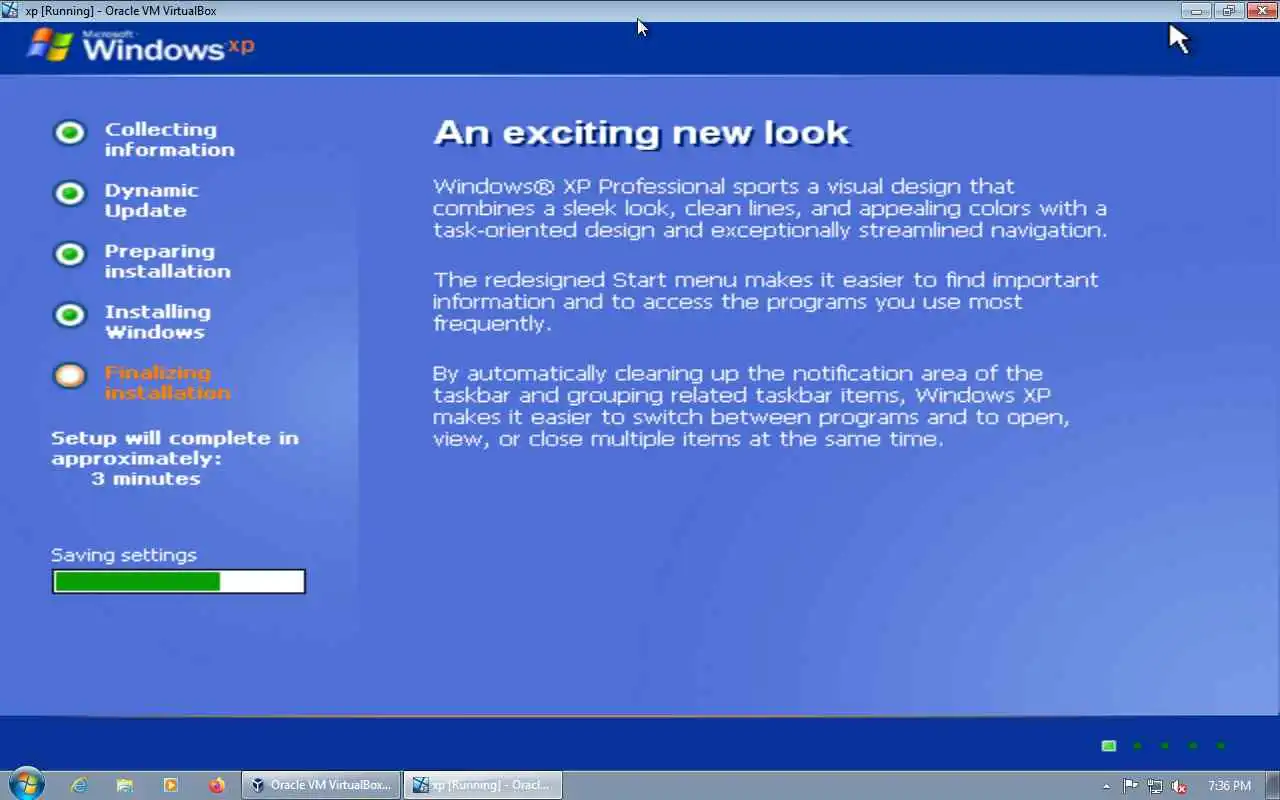Open Windows Media Player from the taskbar
The height and width of the screenshot is (800, 1280).
tap(170, 785)
